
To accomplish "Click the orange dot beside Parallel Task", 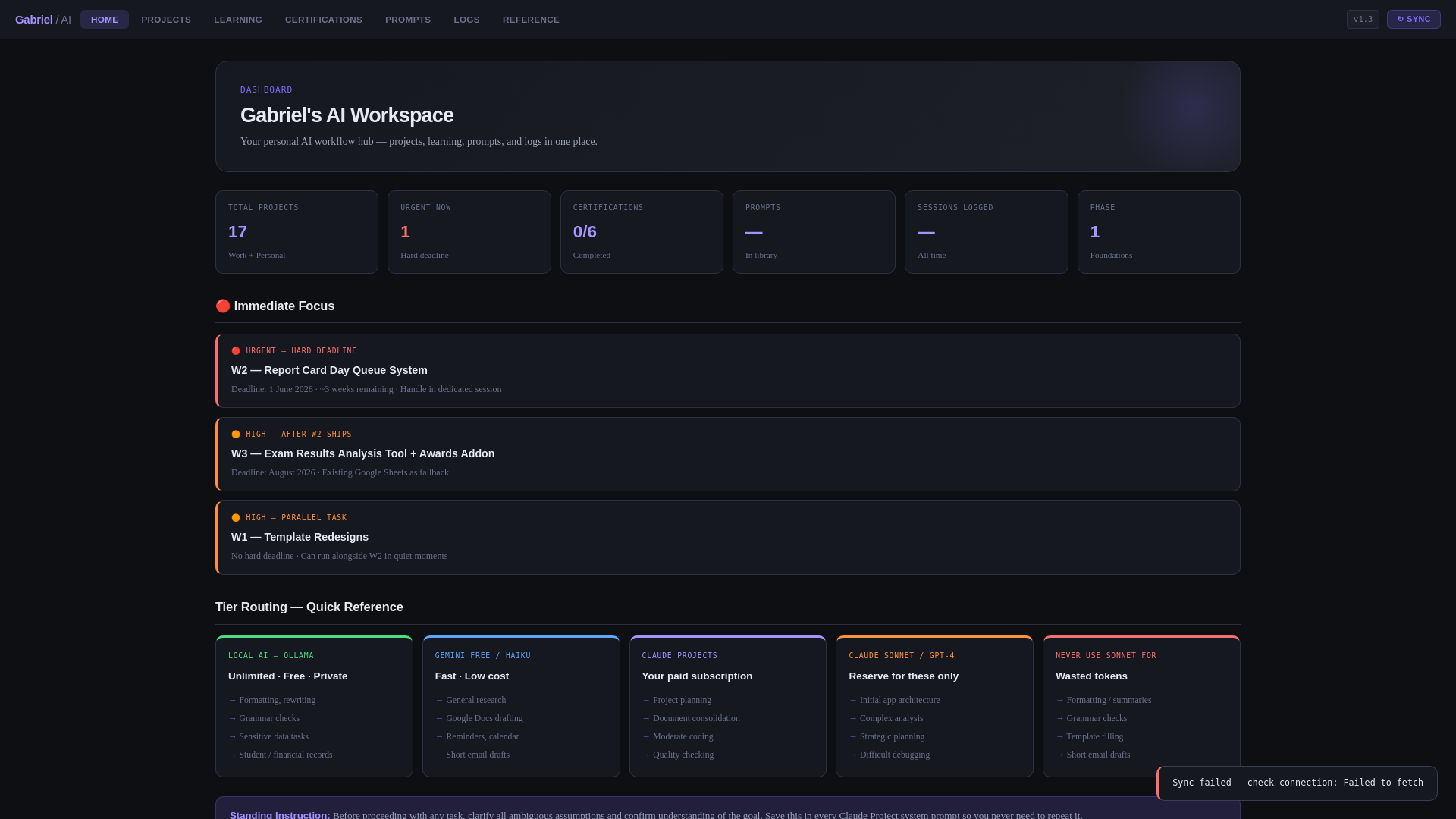I will pos(236,518).
